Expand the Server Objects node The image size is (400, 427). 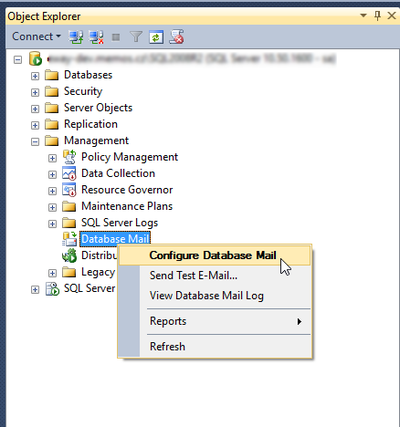click(35, 109)
